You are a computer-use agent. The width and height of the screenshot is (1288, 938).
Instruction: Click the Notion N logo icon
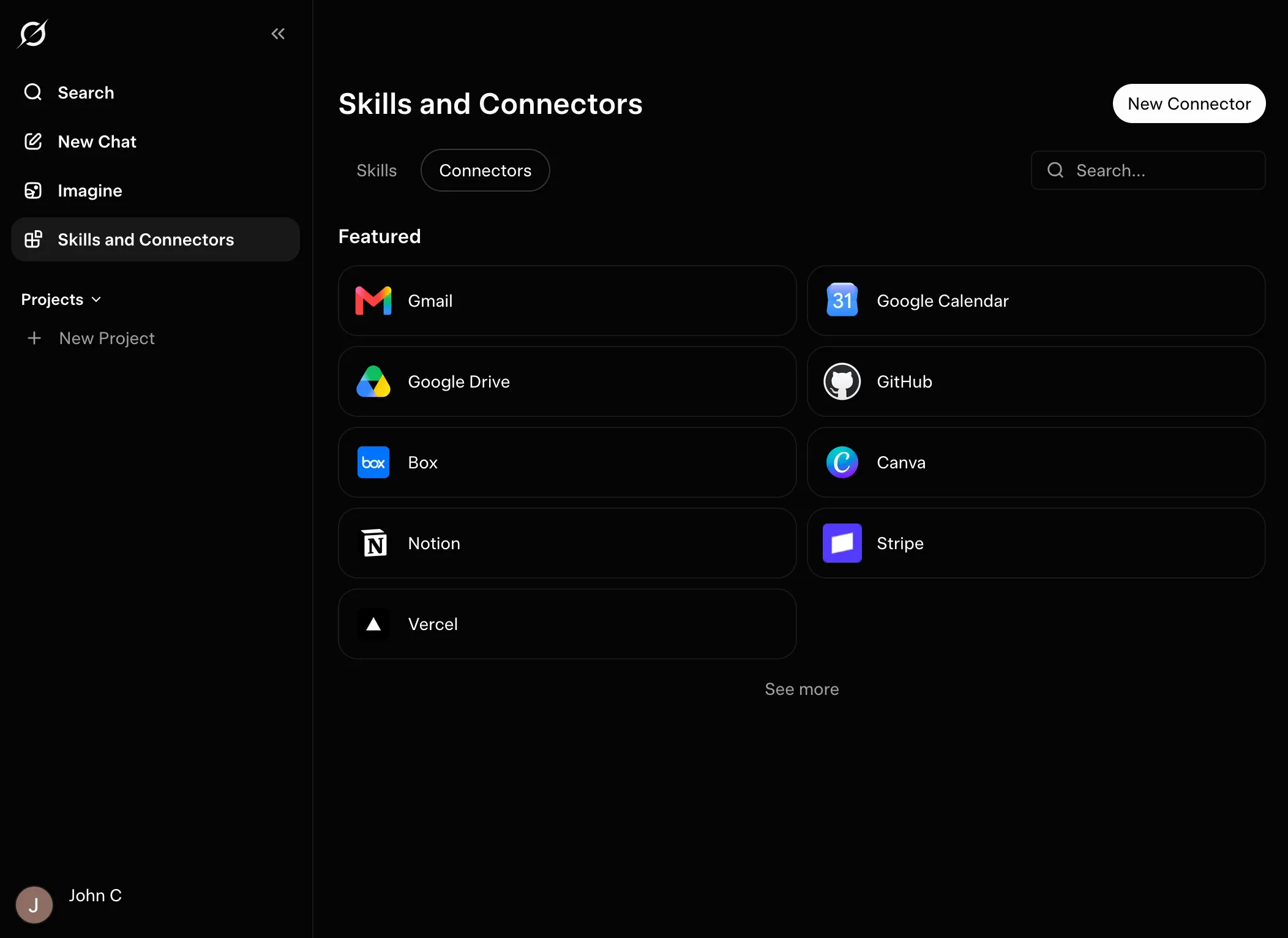[x=374, y=543]
